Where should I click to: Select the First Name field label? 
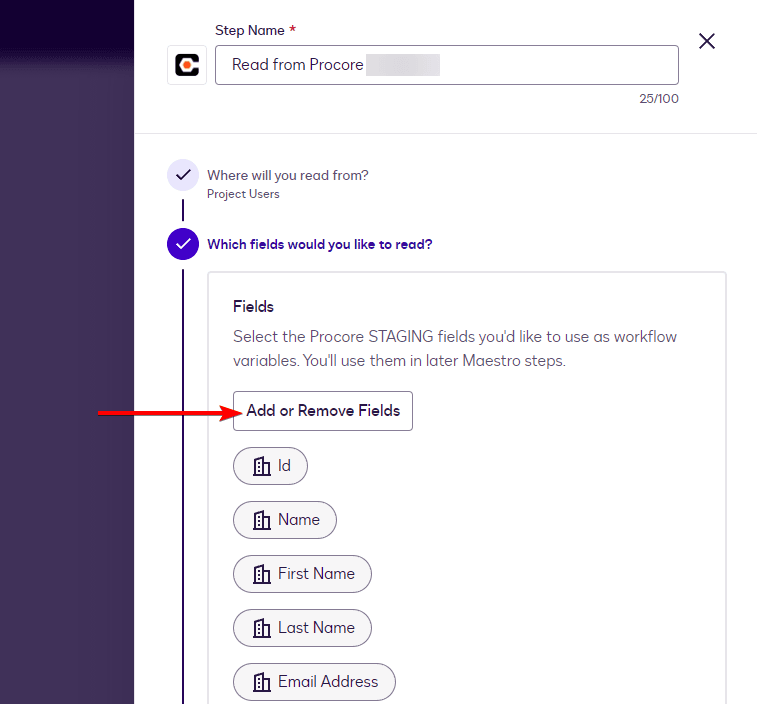click(x=316, y=574)
